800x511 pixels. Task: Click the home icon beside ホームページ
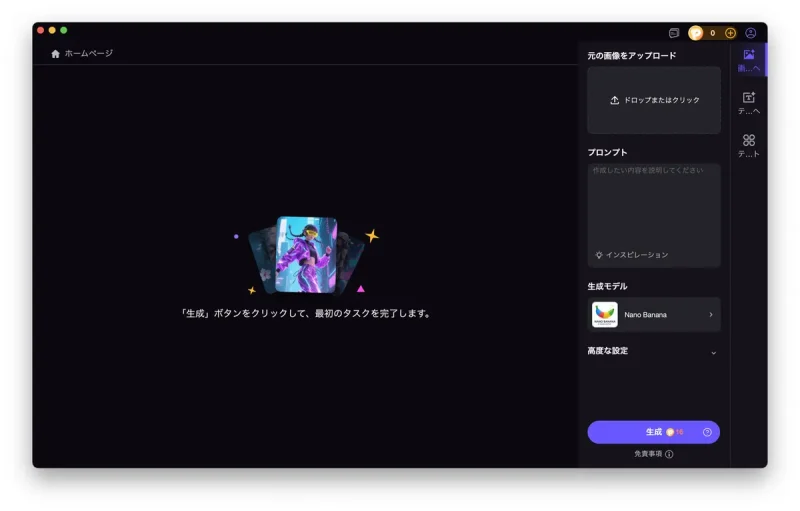pos(55,54)
